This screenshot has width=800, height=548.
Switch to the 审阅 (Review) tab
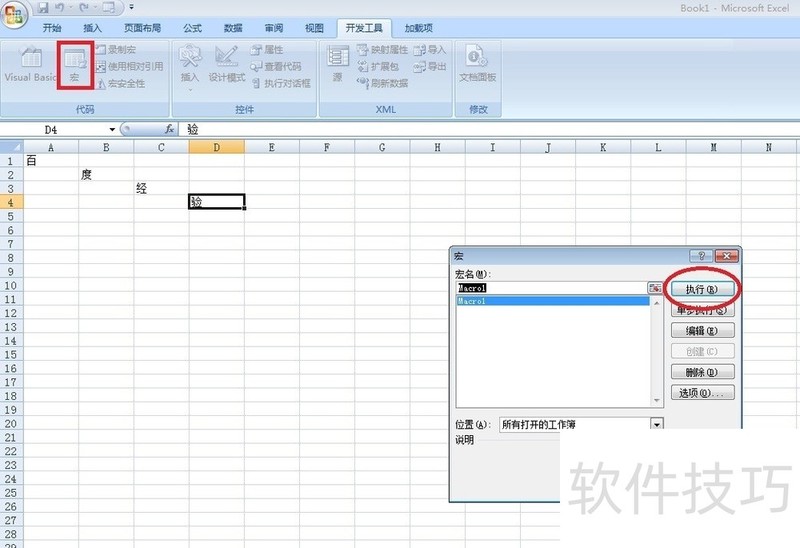(x=273, y=28)
